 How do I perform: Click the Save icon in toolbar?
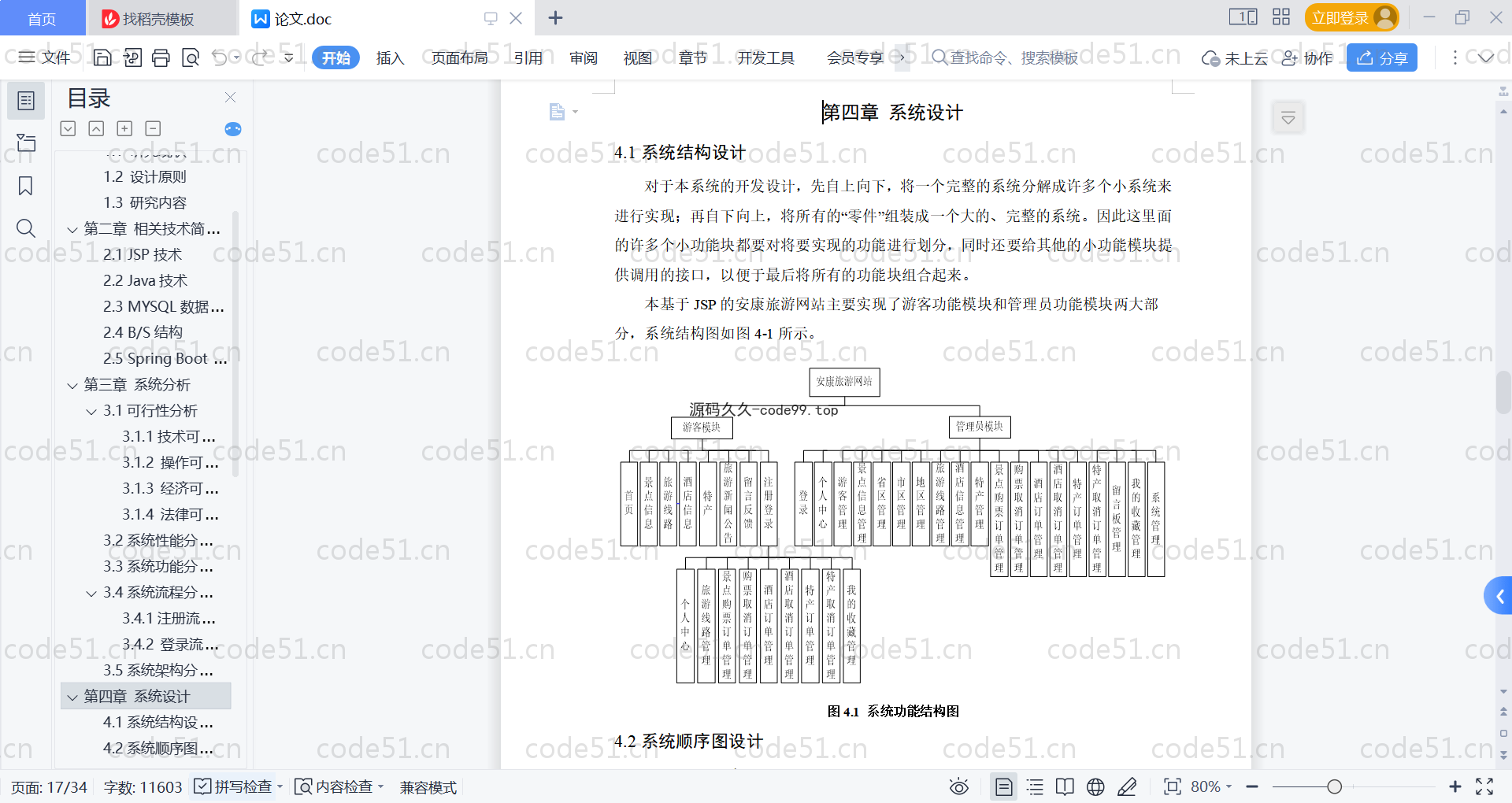[x=102, y=57]
